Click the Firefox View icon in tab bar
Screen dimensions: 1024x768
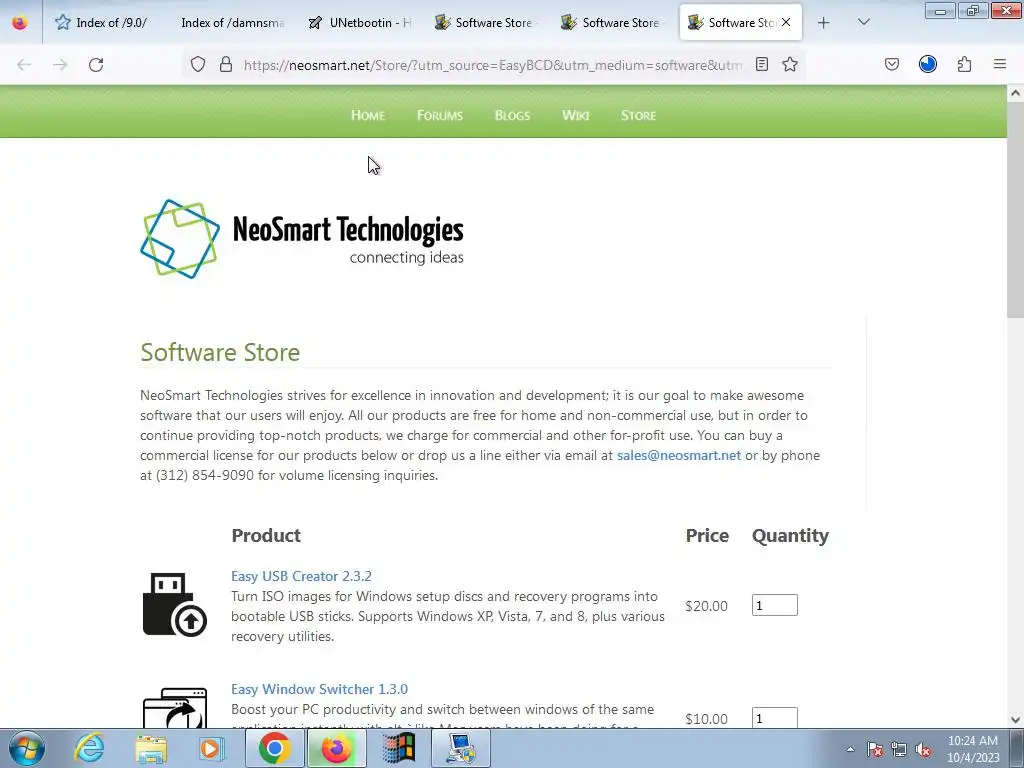point(20,23)
